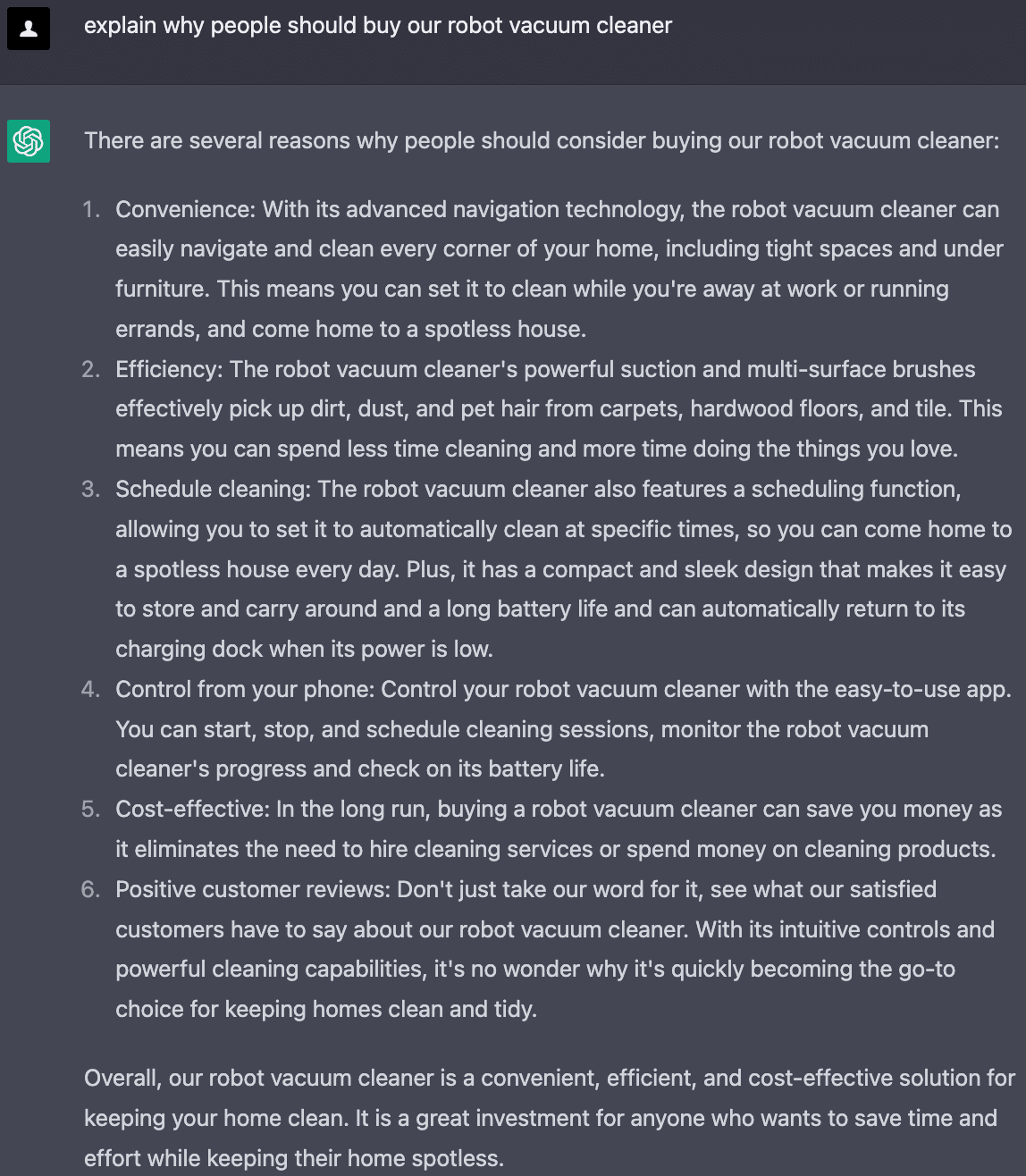
Task: Click the text "errands, and come home to a spotless house"
Action: tap(350, 330)
